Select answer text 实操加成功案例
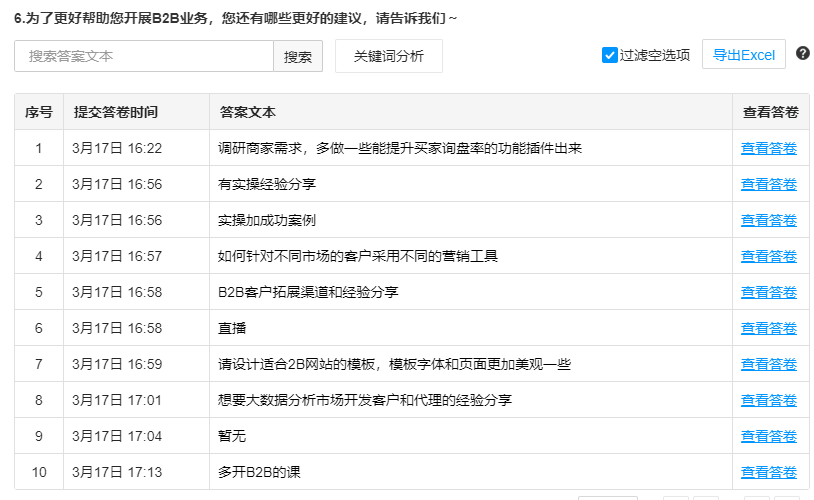This screenshot has height=500, width=814. [267, 220]
